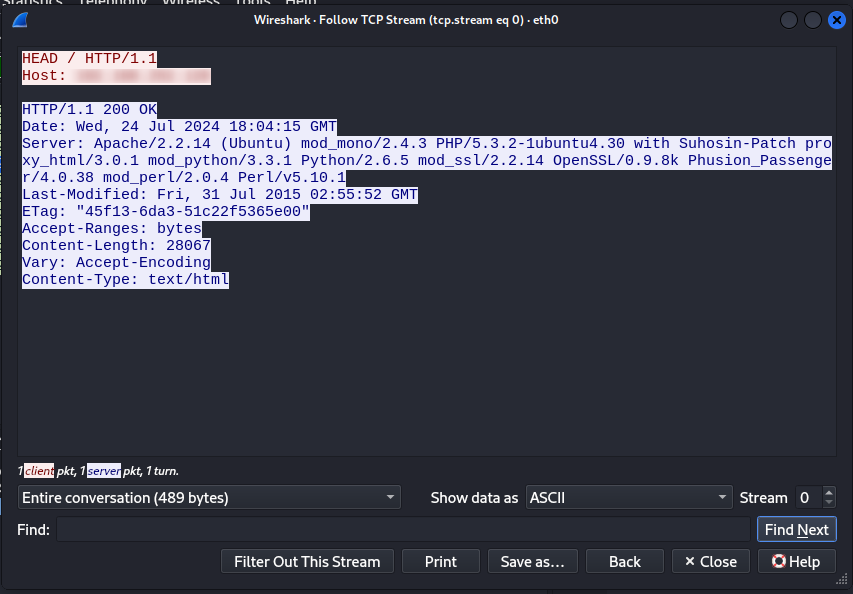Decrement the Stream number with down arrow
Screen dimensions: 853x594
[829, 503]
